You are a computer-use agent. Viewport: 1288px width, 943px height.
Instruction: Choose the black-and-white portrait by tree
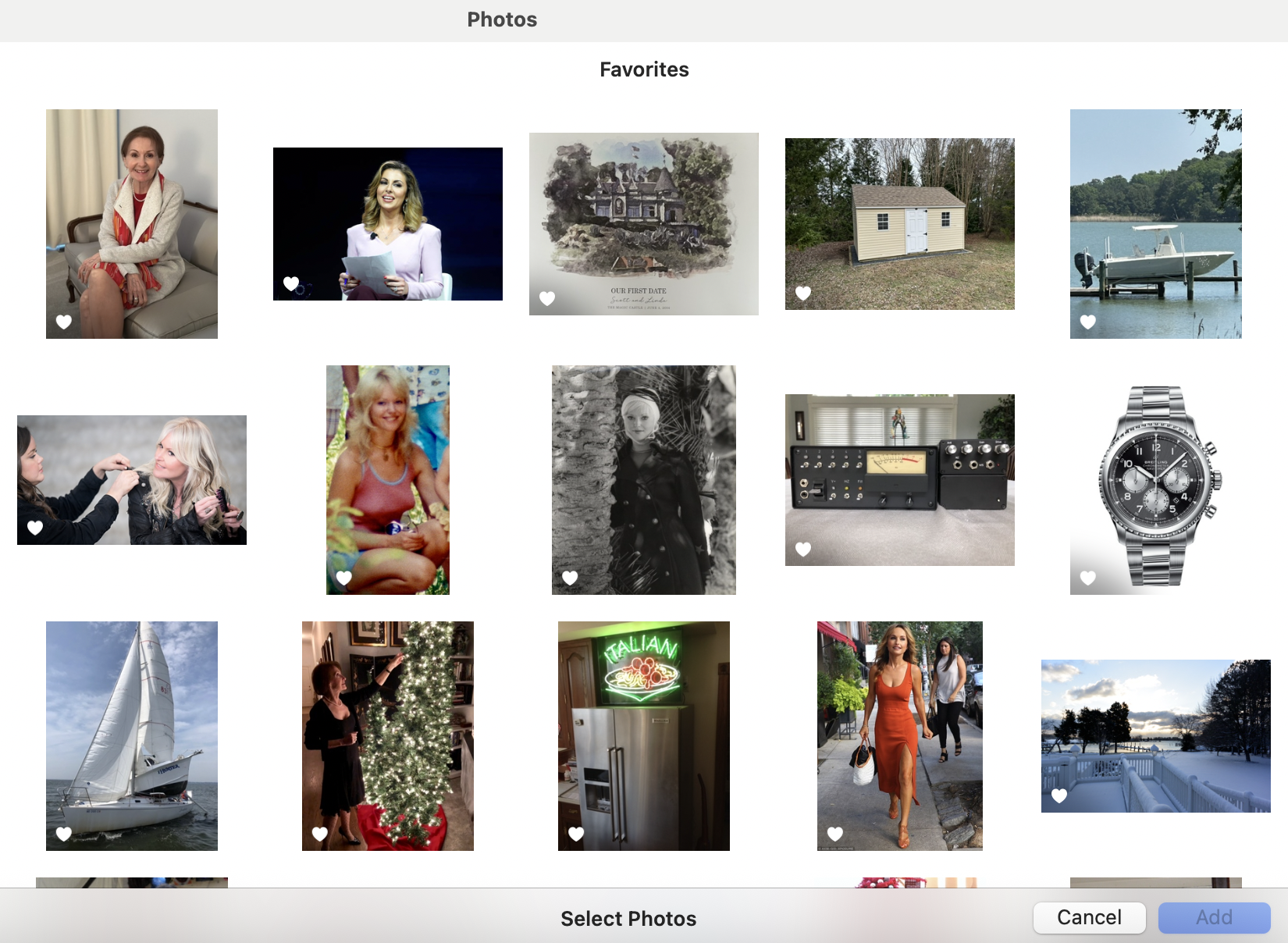643,479
